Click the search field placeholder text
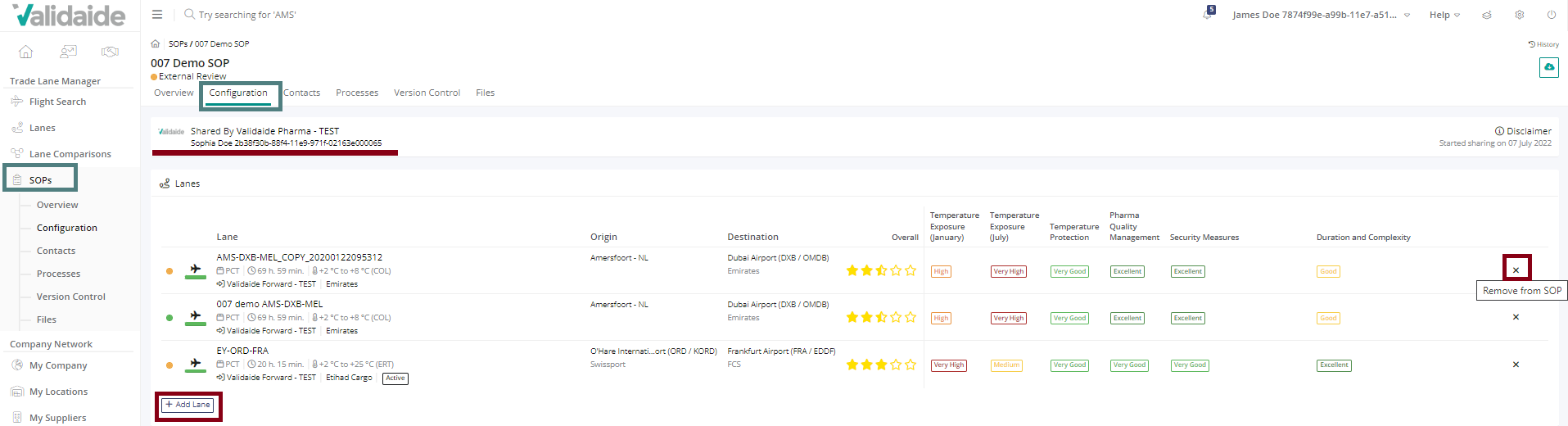Image resolution: width=1568 pixels, height=426 pixels. click(247, 15)
